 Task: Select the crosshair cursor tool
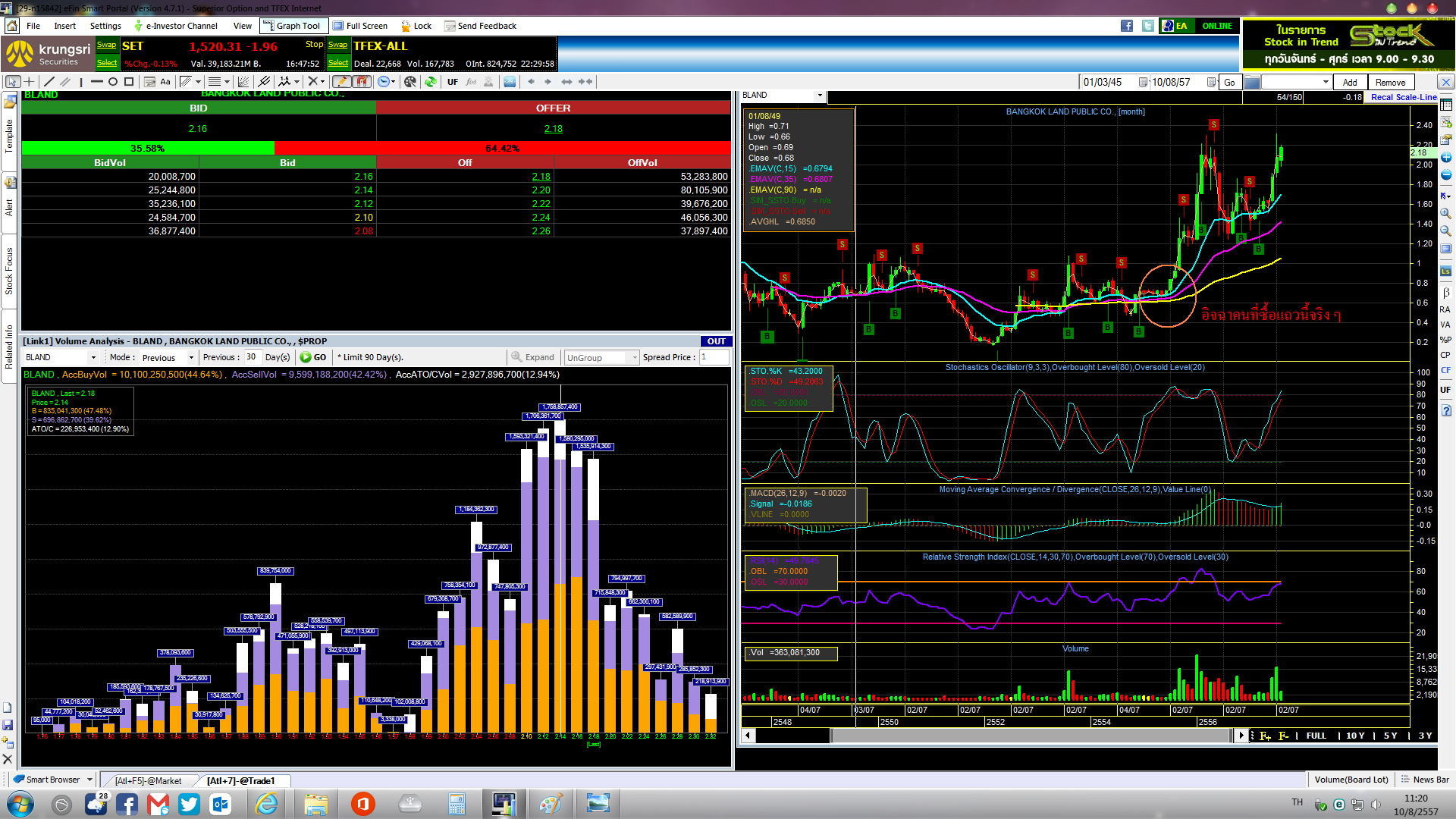click(29, 82)
